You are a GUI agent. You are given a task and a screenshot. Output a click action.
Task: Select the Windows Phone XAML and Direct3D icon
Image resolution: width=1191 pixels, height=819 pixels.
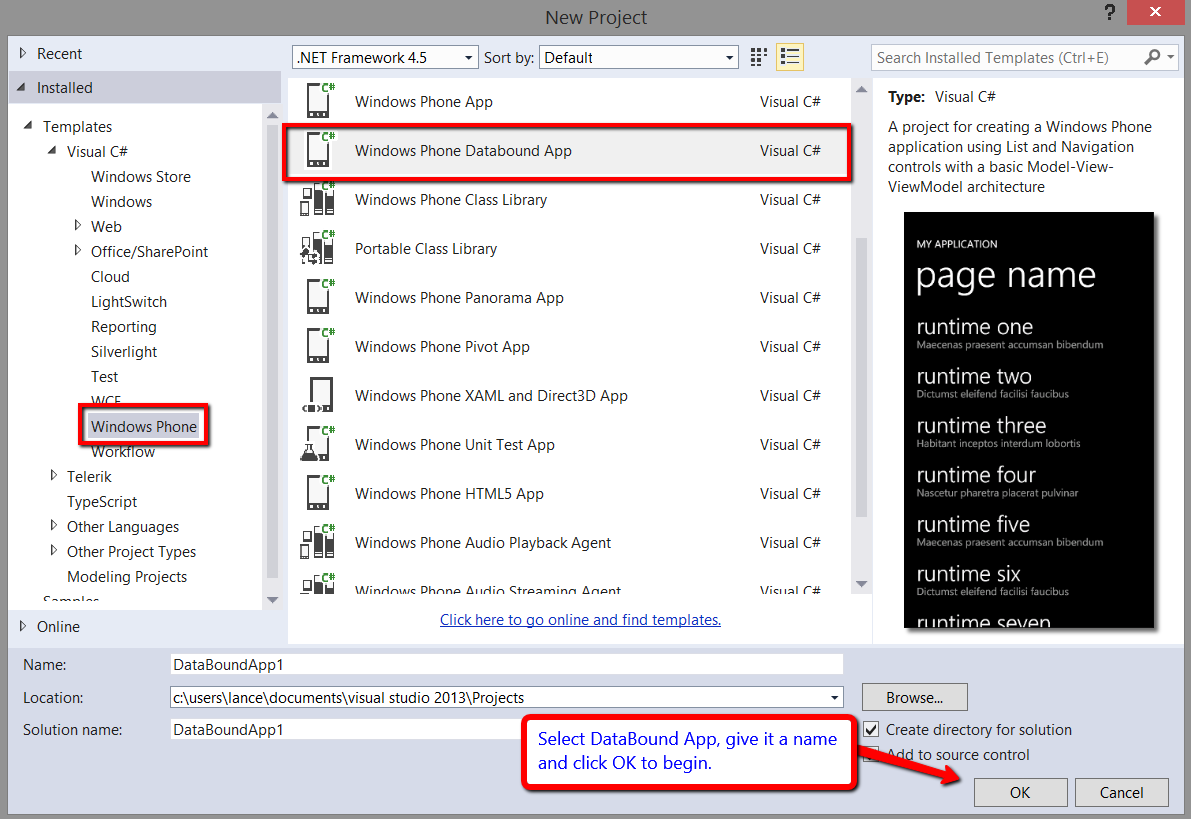coord(318,396)
